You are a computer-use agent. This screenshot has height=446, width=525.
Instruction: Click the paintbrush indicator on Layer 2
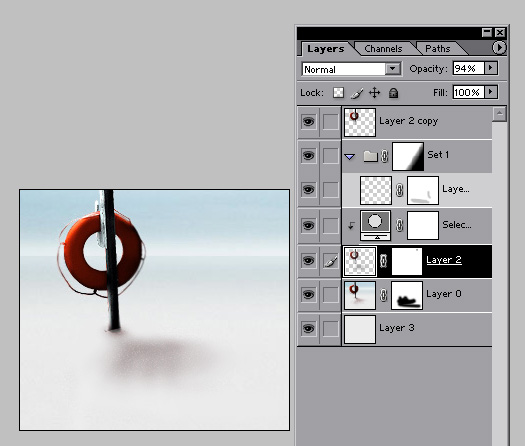(330, 261)
